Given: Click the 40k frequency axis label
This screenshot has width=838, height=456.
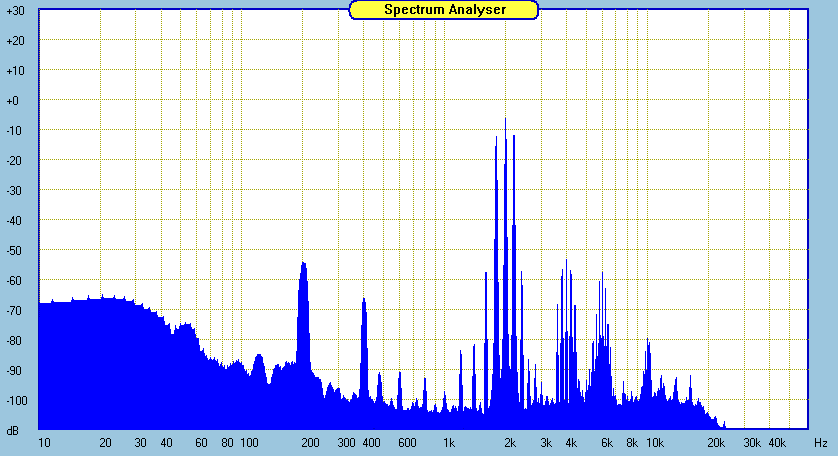Looking at the screenshot, I should (x=777, y=442).
